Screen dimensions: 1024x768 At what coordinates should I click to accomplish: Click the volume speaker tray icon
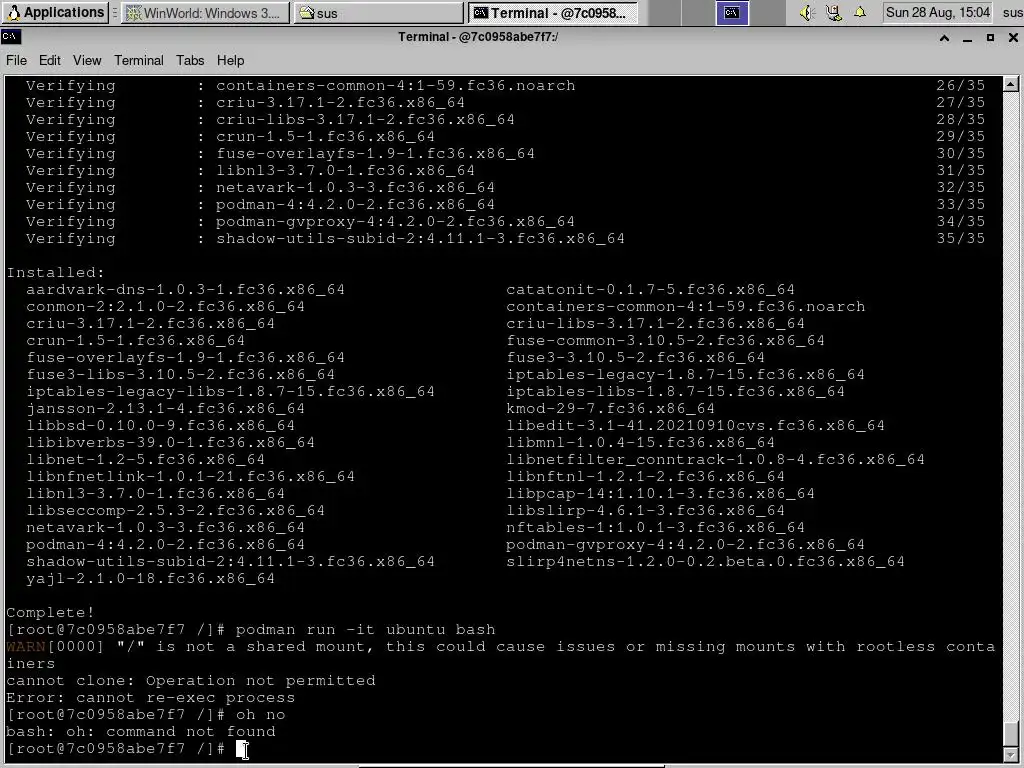click(x=808, y=12)
